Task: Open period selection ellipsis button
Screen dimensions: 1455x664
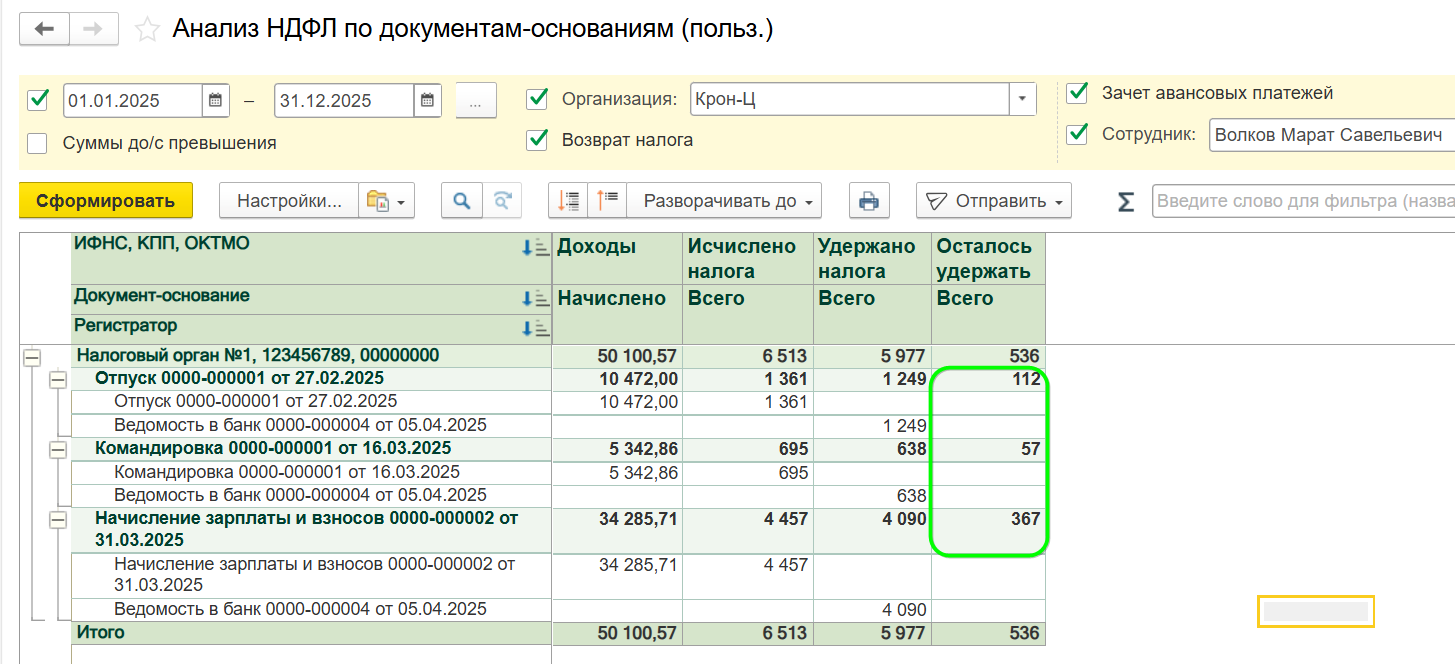Action: click(476, 100)
